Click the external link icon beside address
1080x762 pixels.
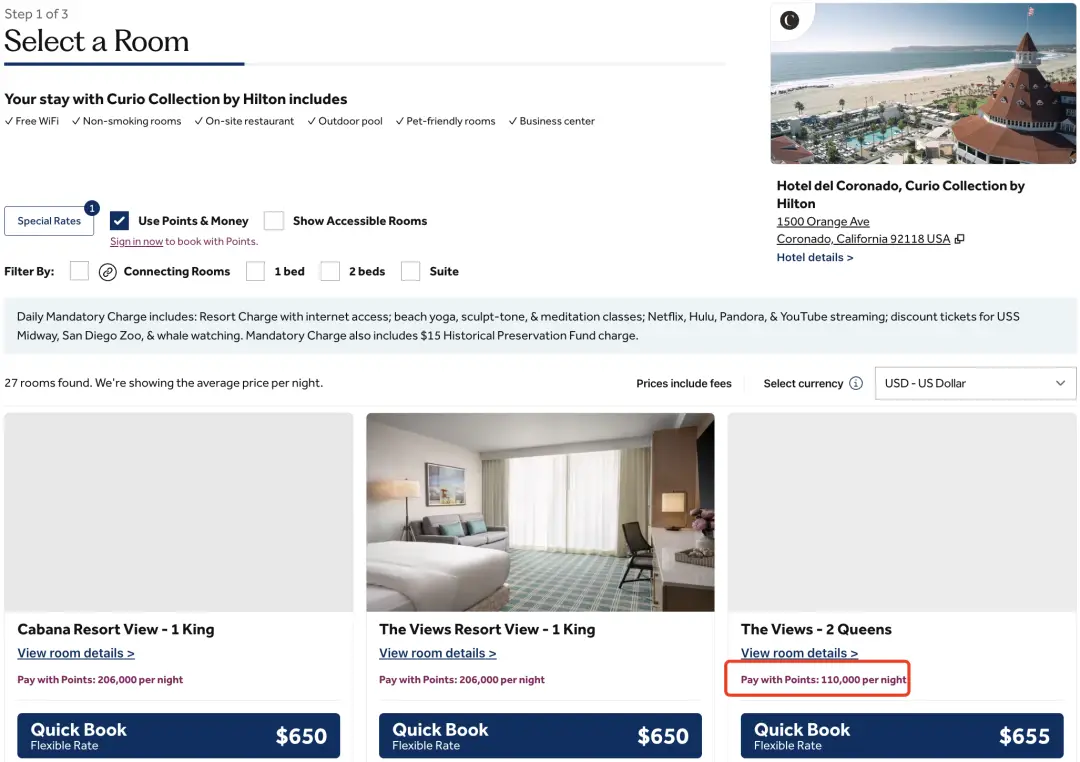960,239
